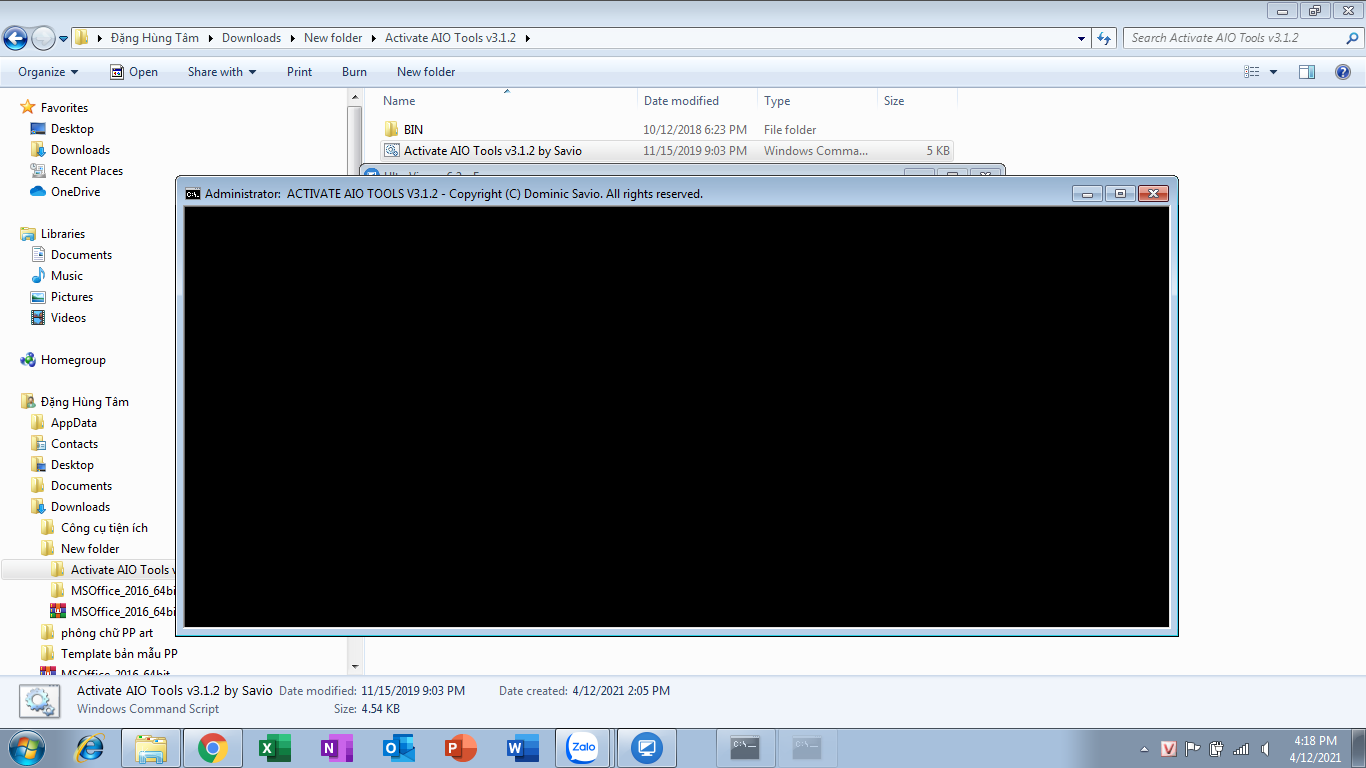Image resolution: width=1366 pixels, height=768 pixels.
Task: Open the Videos library
Action: pos(68,318)
